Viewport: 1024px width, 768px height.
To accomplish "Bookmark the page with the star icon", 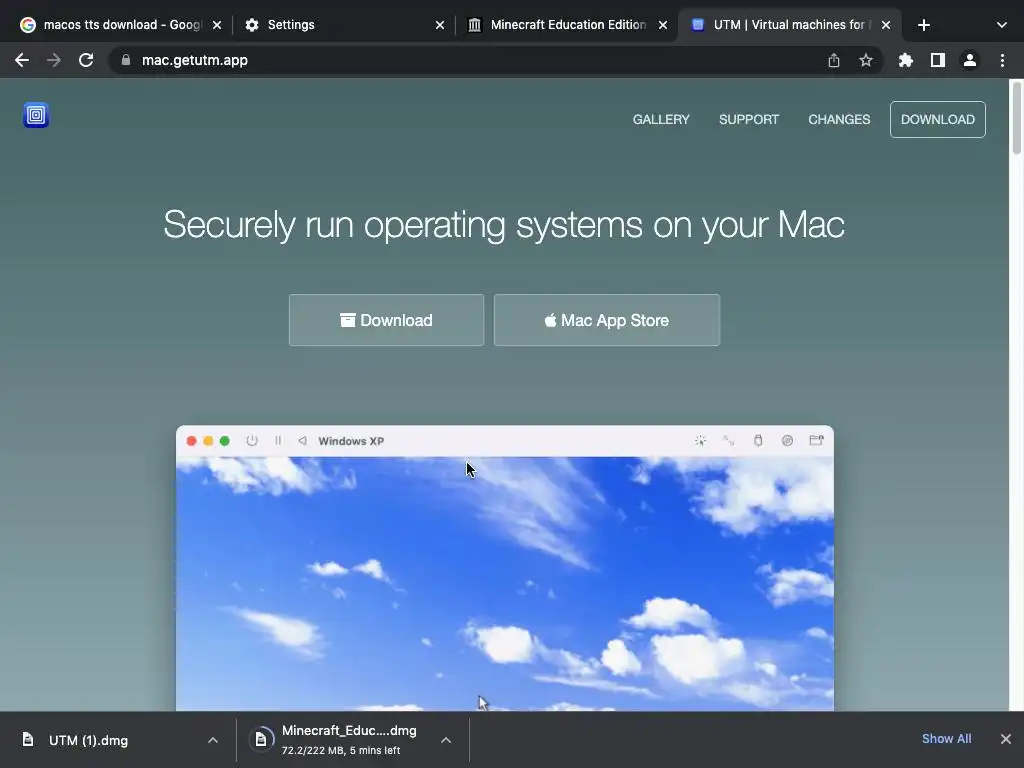I will pos(865,60).
